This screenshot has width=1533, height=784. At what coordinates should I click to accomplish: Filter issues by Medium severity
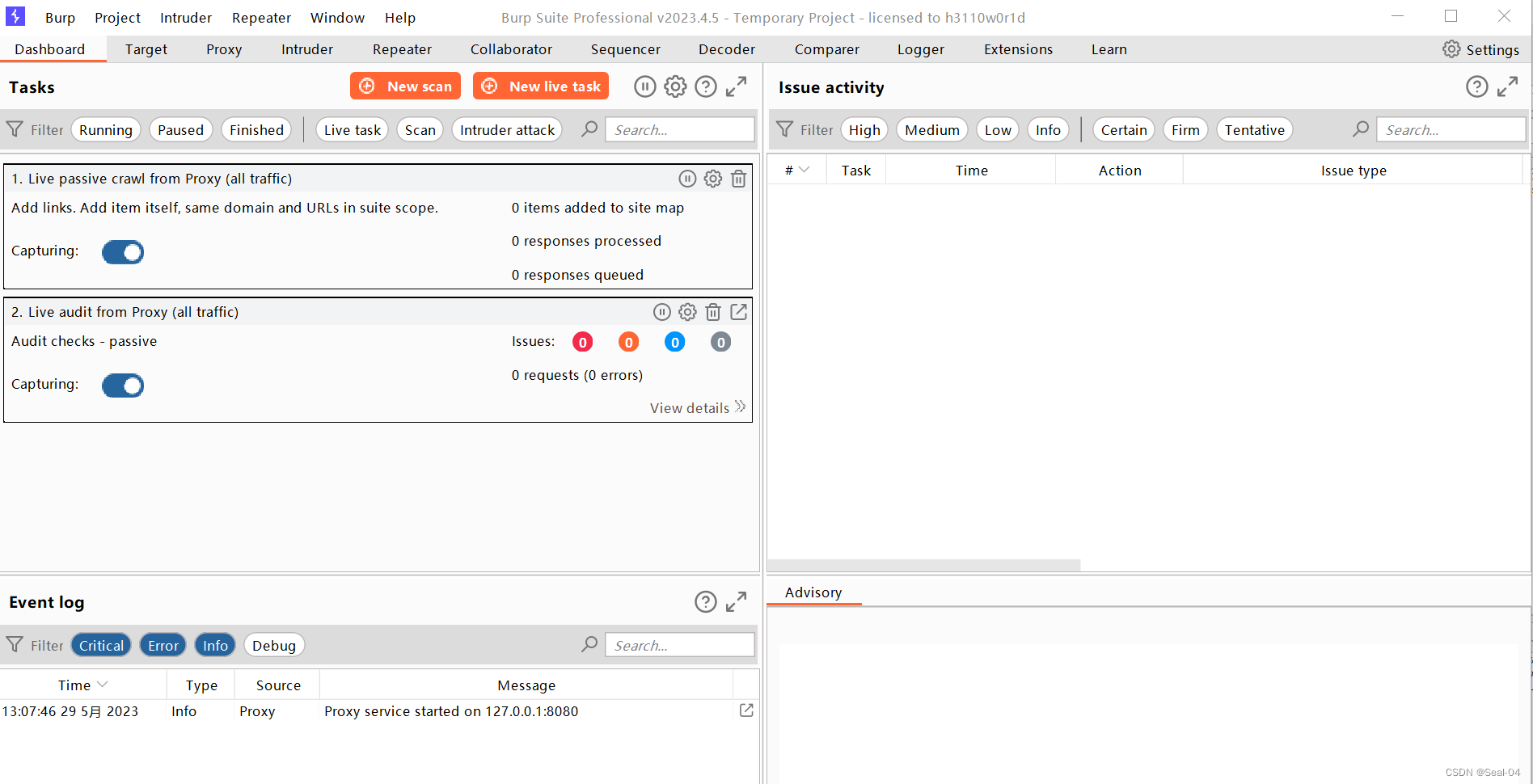[x=931, y=130]
